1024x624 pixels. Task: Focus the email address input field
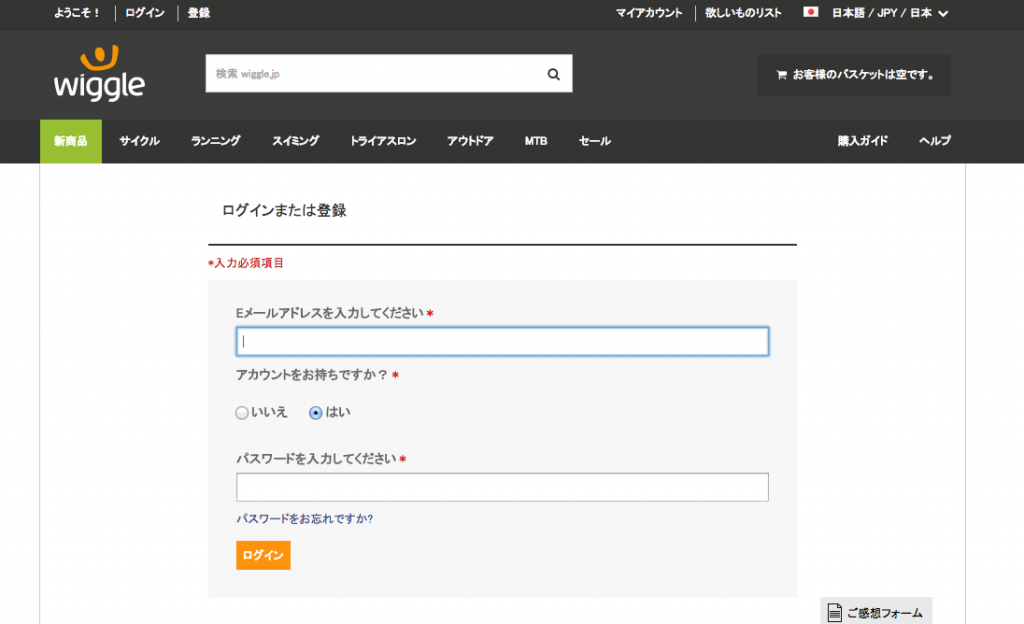tap(502, 342)
